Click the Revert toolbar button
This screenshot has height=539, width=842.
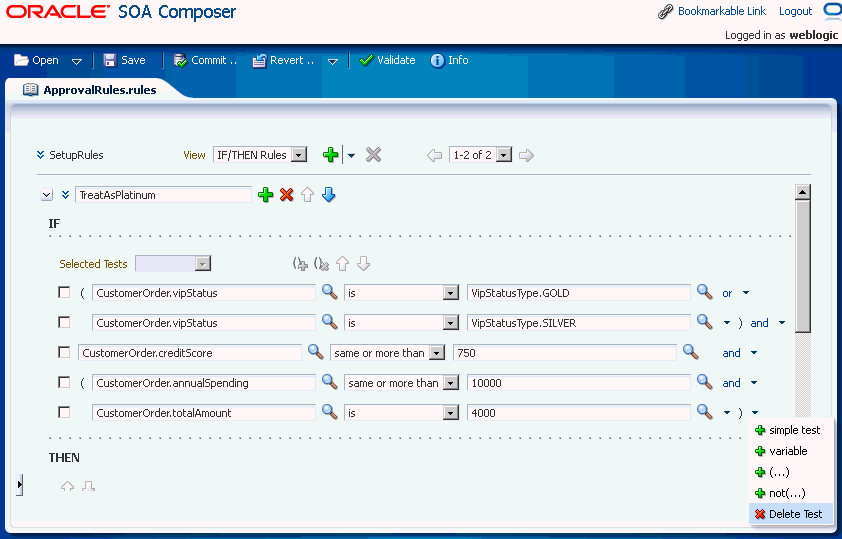point(284,60)
